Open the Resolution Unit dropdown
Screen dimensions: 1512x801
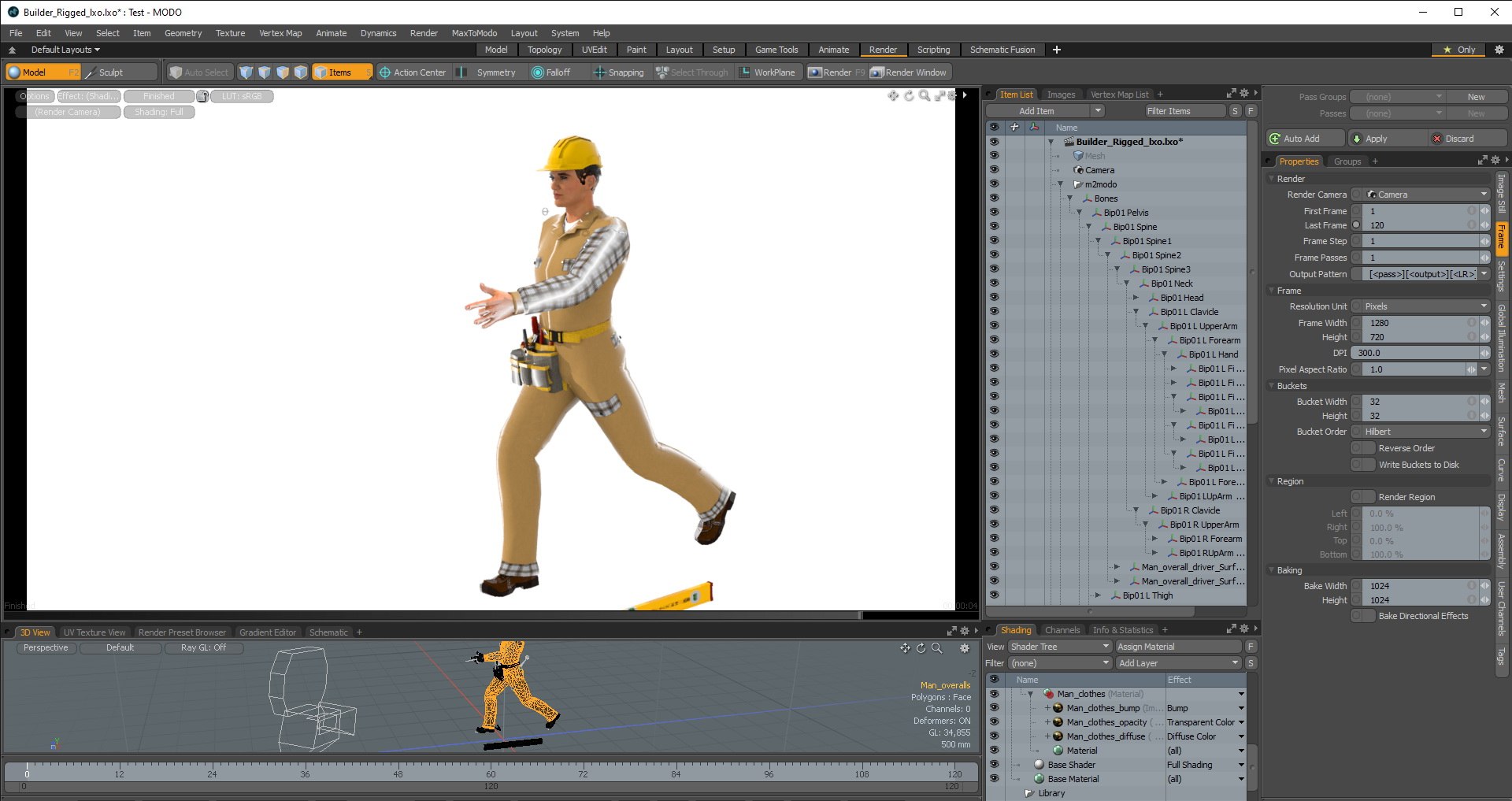click(x=1426, y=306)
